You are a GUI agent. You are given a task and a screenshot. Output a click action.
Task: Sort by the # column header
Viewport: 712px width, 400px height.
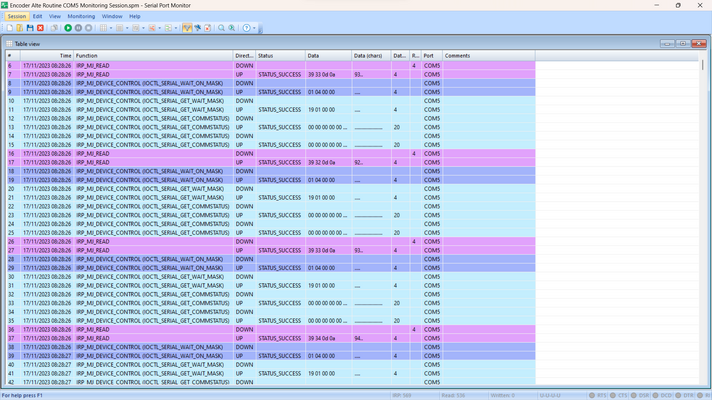pos(13,56)
